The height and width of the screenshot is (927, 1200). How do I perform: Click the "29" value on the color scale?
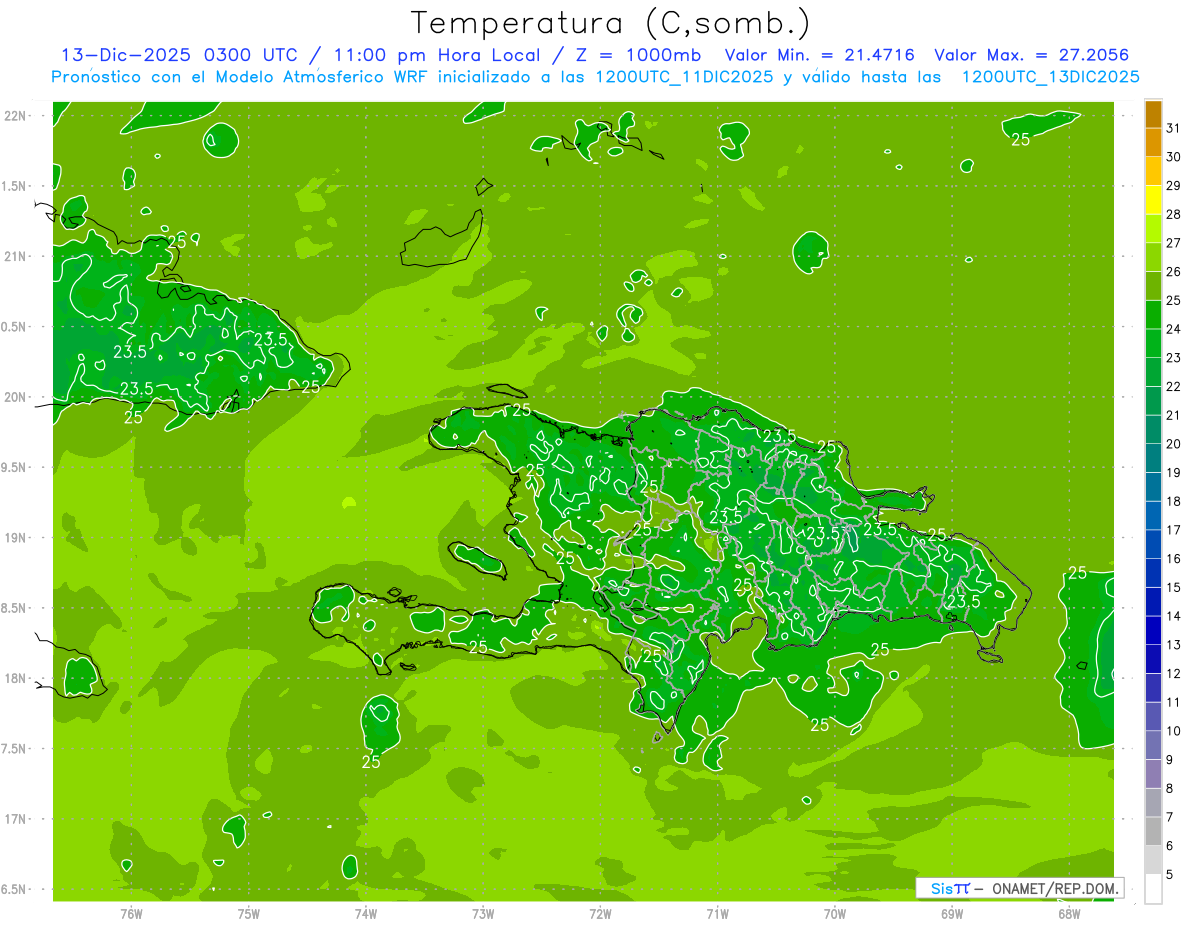[1174, 185]
